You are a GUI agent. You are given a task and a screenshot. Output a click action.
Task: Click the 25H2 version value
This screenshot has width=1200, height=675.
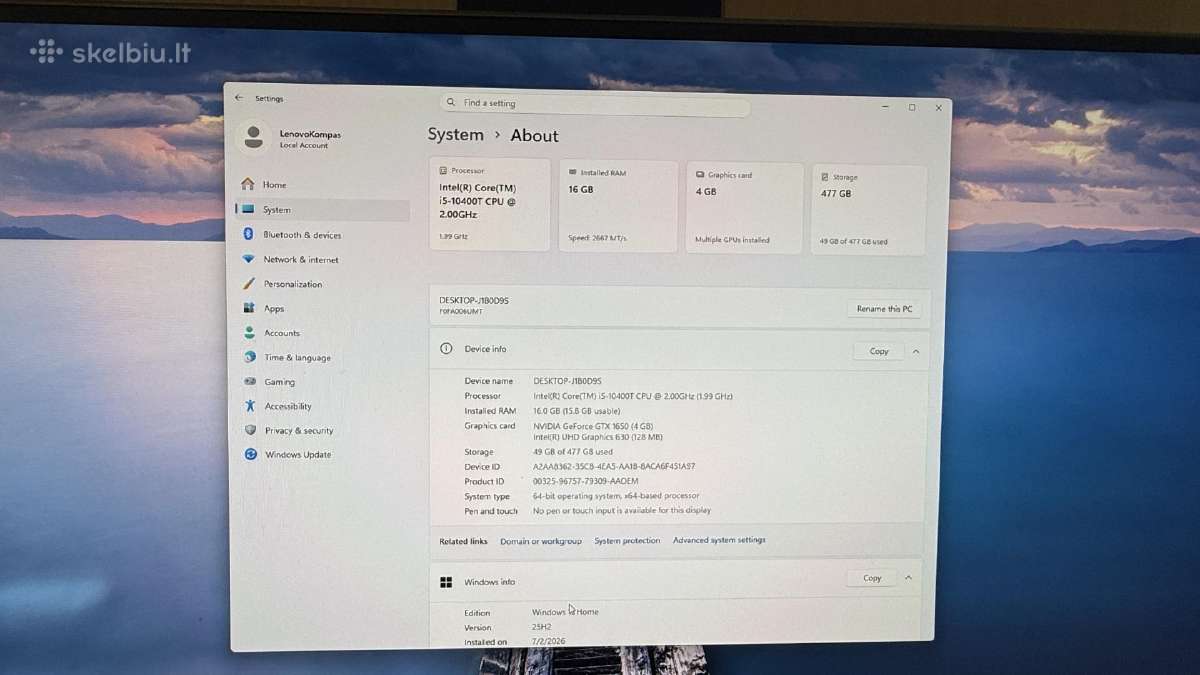541,627
